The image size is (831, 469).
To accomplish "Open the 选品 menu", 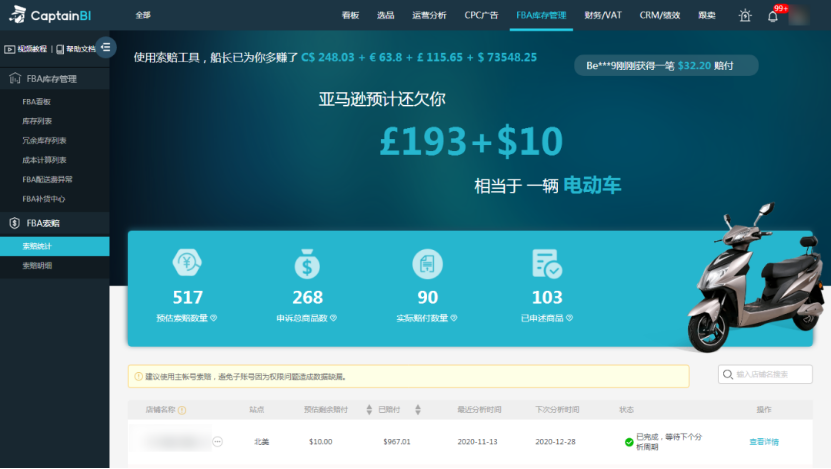I will pyautogui.click(x=385, y=15).
